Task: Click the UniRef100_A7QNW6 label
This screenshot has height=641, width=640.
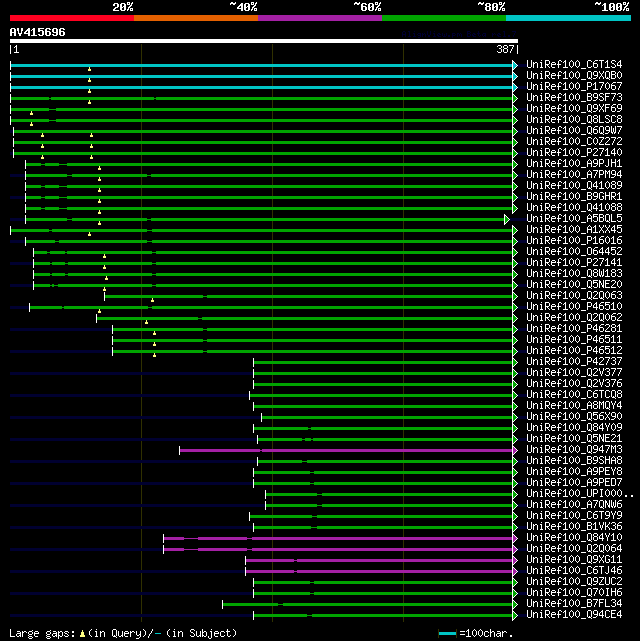Action: [x=574, y=504]
